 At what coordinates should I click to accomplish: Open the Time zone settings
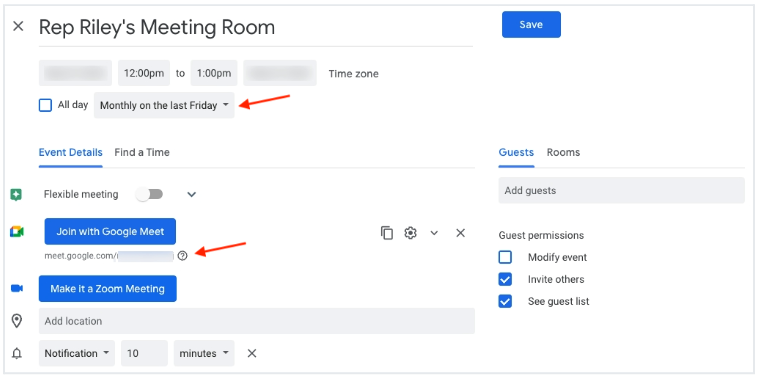(x=353, y=74)
